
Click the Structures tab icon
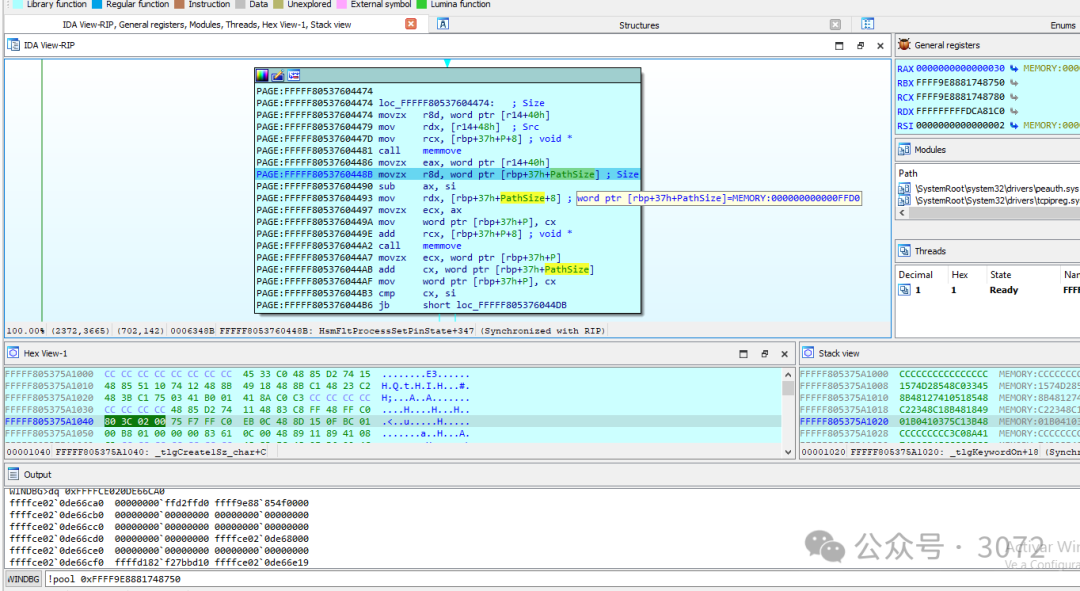tap(443, 24)
